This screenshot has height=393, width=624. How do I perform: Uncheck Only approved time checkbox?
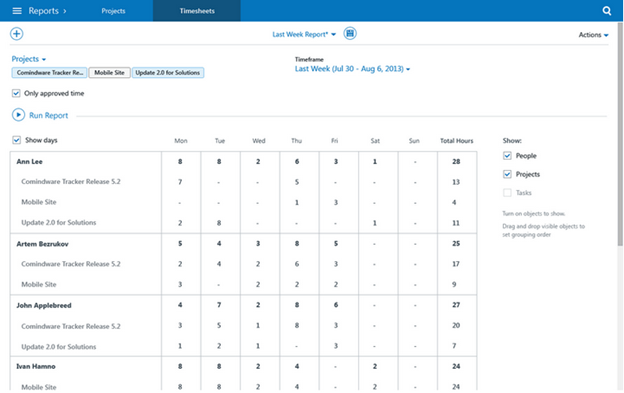pyautogui.click(x=16, y=93)
